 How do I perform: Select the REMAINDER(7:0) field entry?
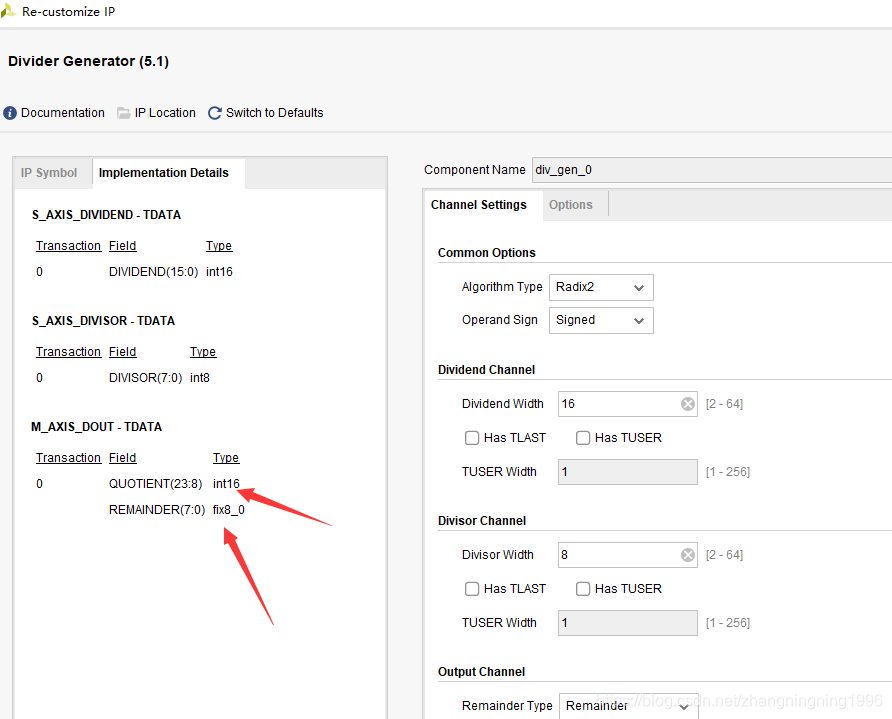[x=157, y=510]
